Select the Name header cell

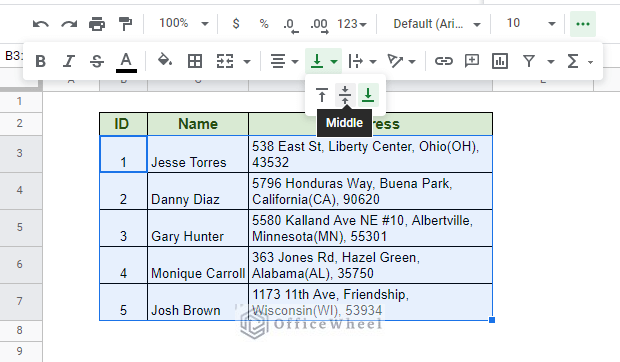[x=198, y=124]
